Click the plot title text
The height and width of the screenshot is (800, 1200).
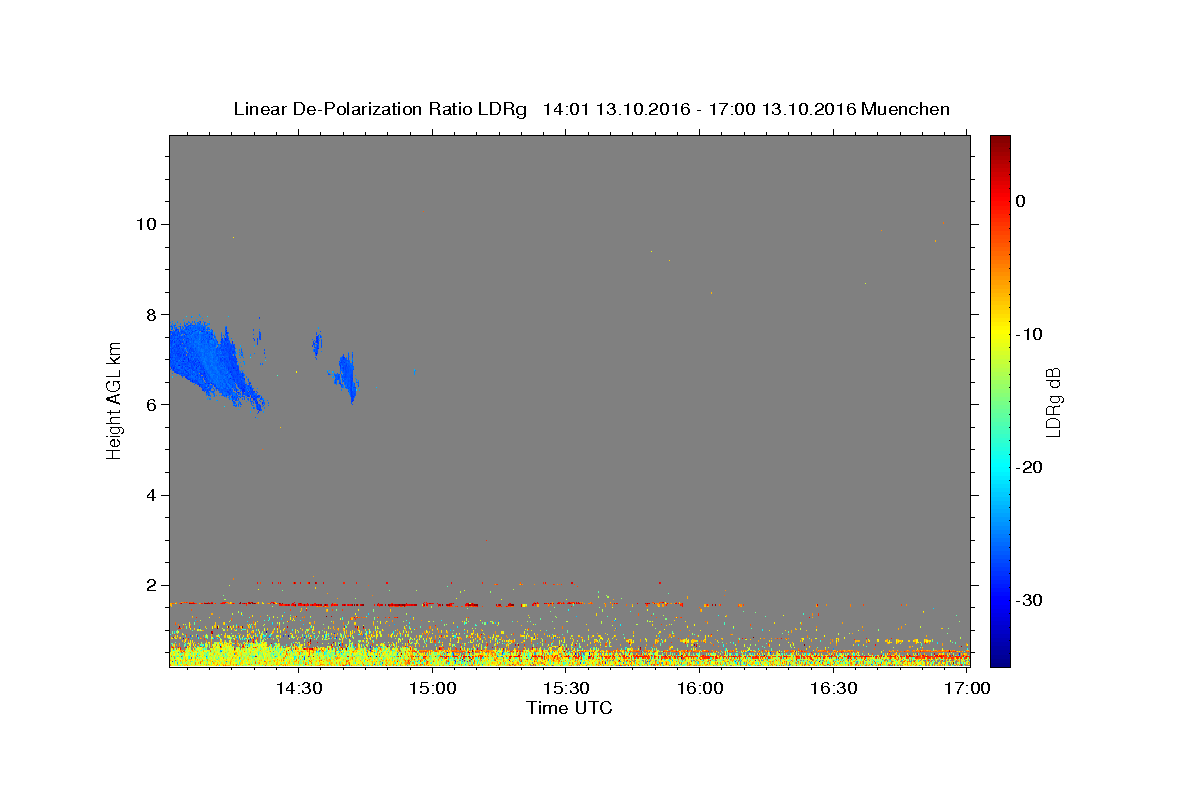pyautogui.click(x=591, y=109)
